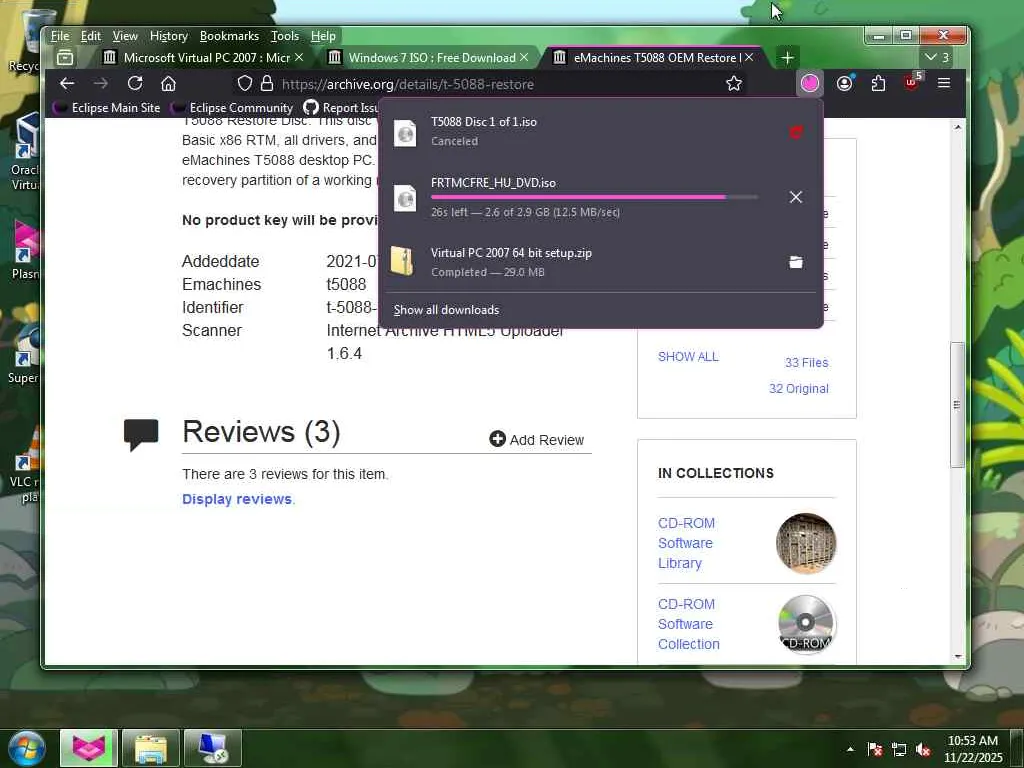Open the tab overview button left of tabs
1024x768 pixels.
click(x=65, y=57)
